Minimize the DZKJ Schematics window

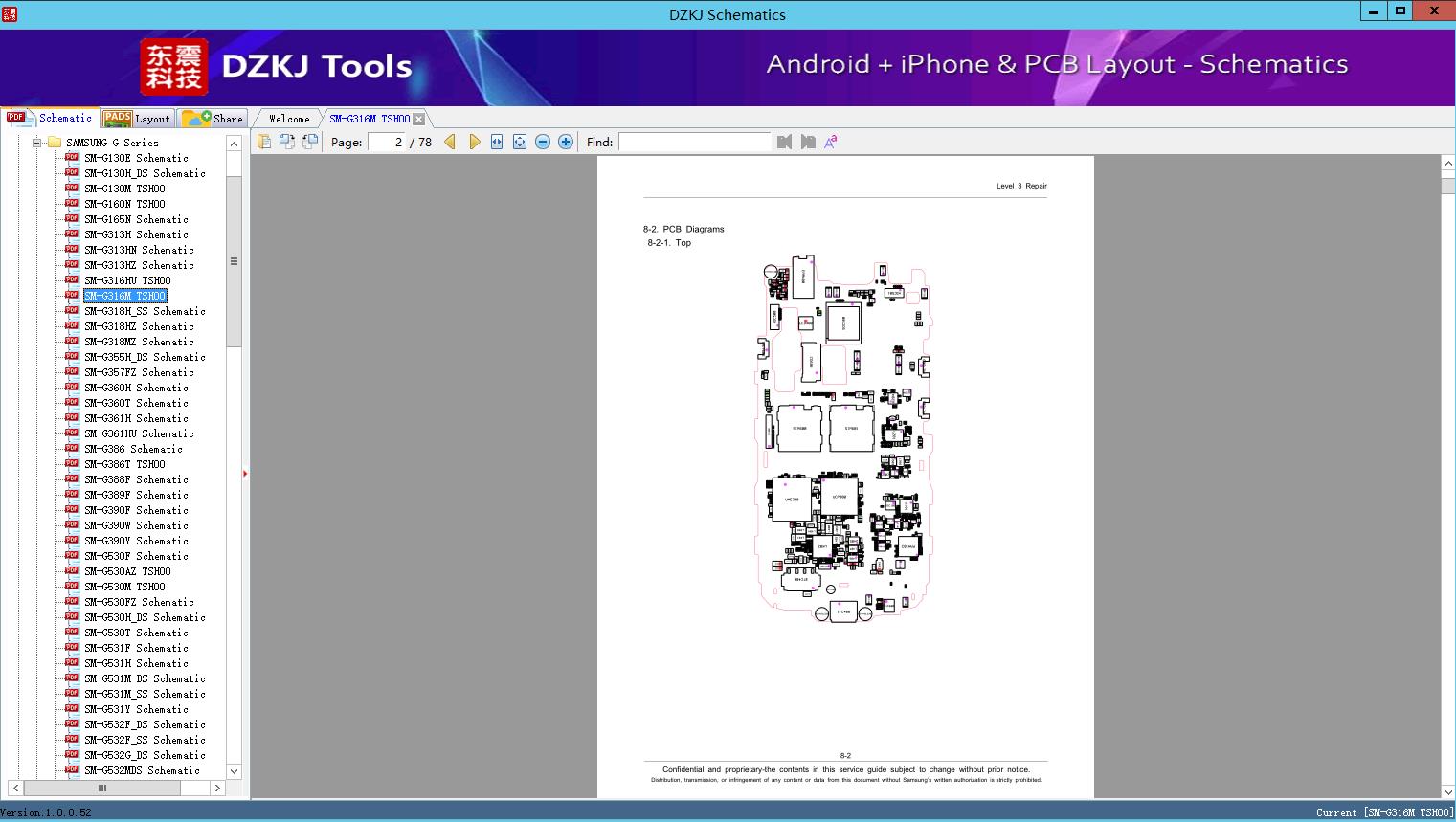1375,11
